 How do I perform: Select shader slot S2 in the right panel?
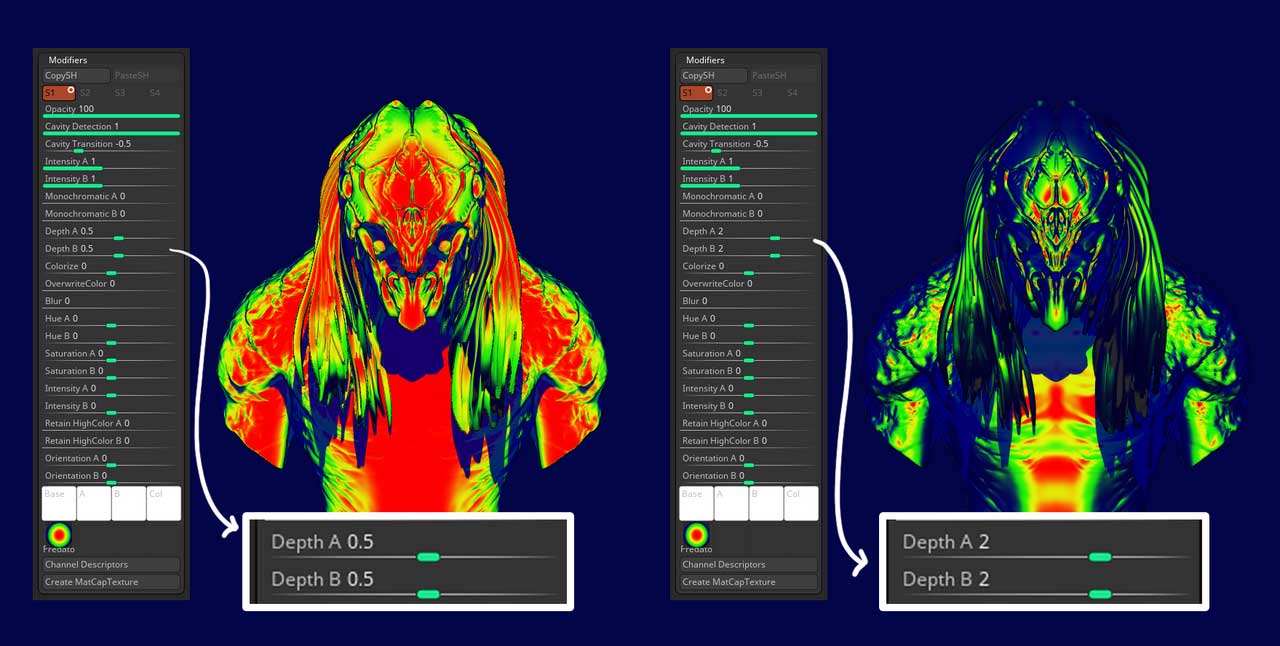click(730, 93)
